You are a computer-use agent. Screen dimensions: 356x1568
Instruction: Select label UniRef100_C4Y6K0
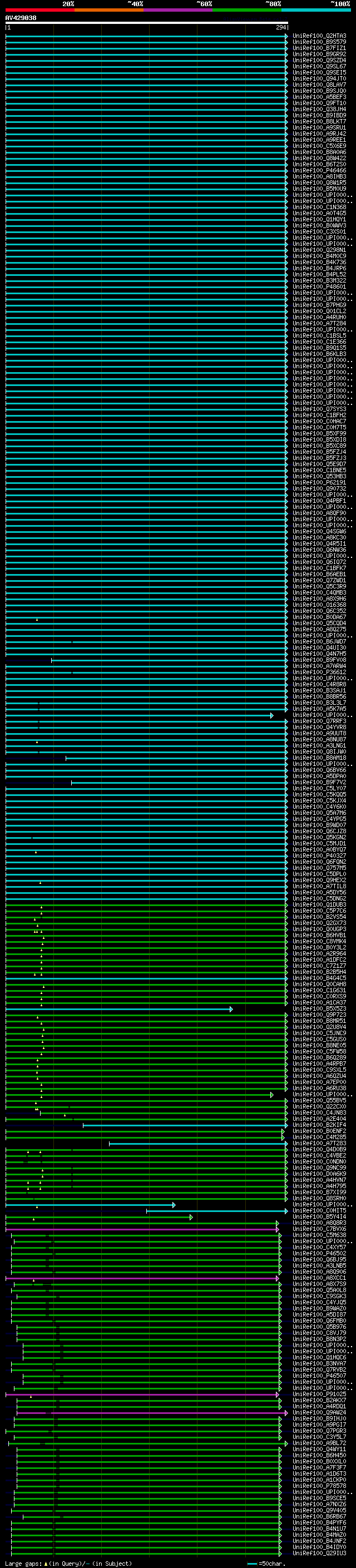pos(319,807)
